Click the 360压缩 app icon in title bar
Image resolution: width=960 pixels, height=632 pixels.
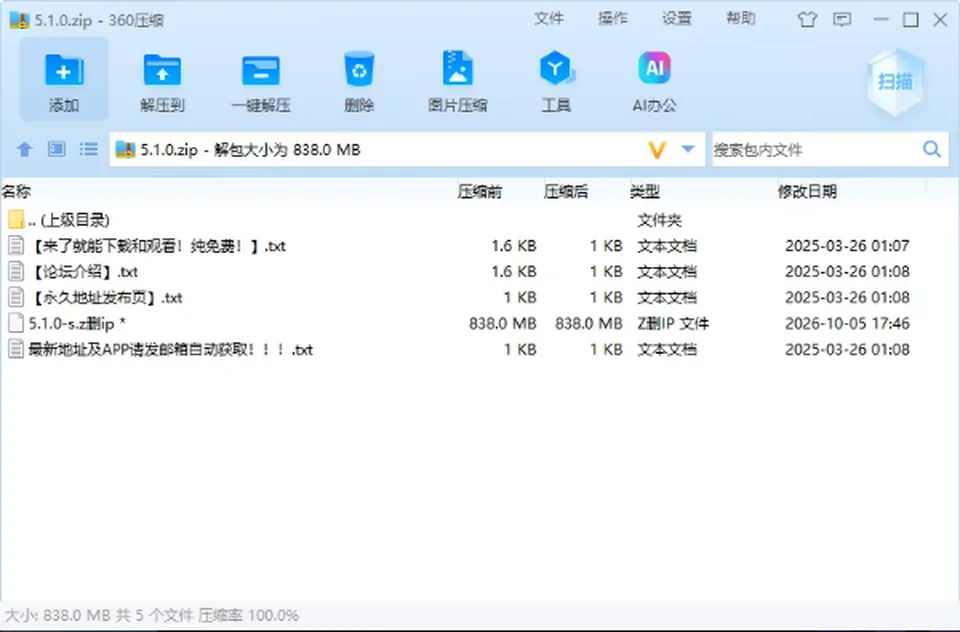pos(19,20)
